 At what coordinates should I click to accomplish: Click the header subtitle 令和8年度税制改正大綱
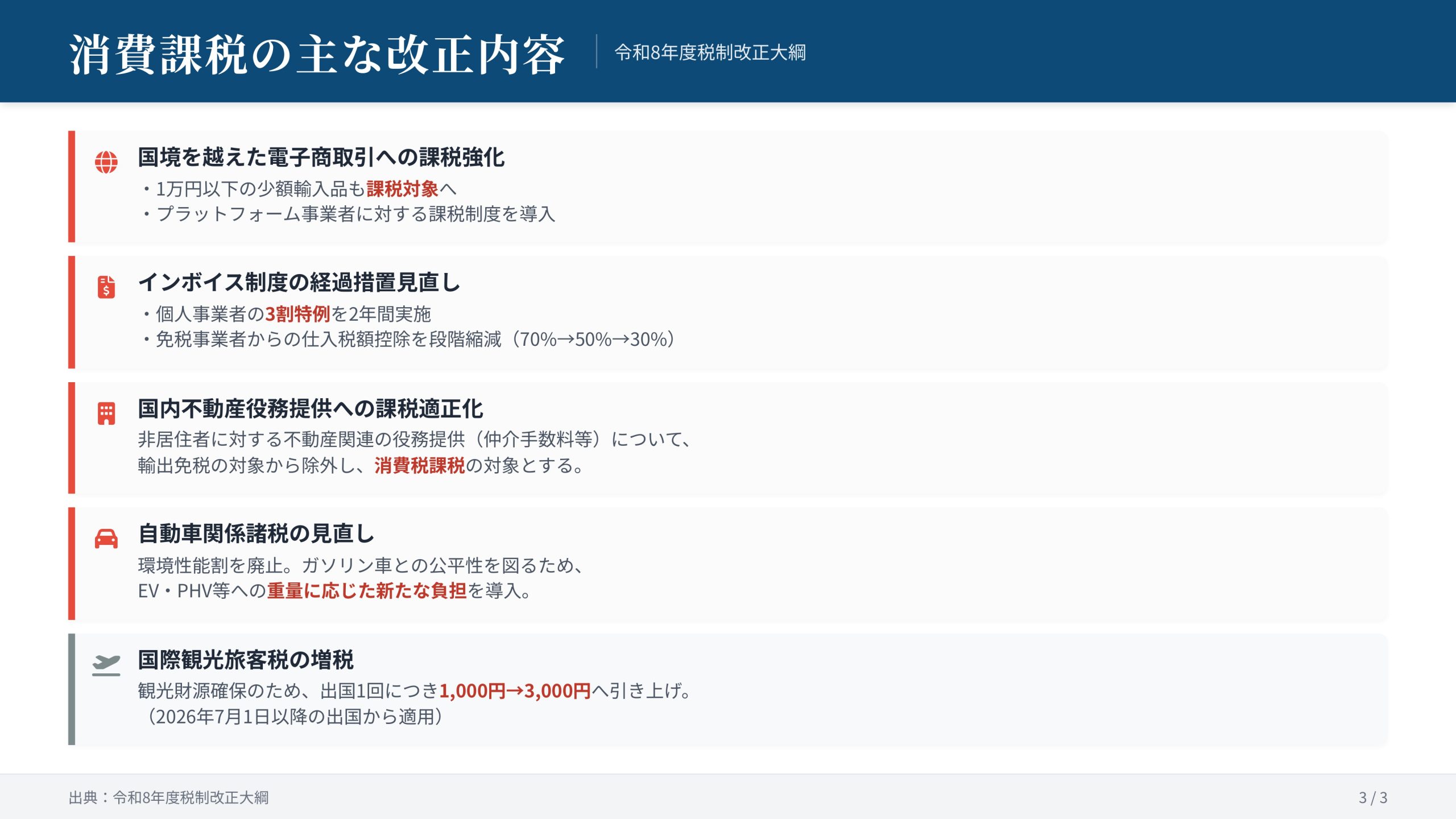pyautogui.click(x=710, y=52)
